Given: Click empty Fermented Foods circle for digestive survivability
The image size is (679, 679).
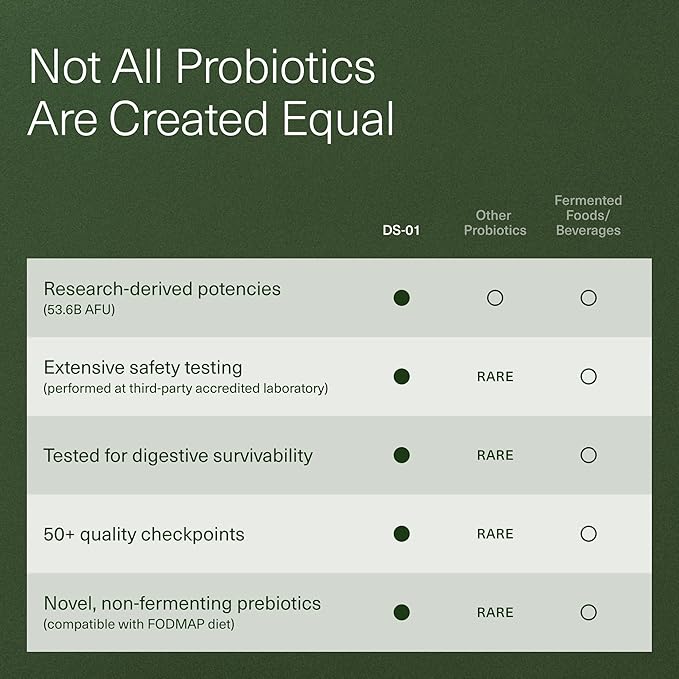Looking at the screenshot, I should pos(588,455).
